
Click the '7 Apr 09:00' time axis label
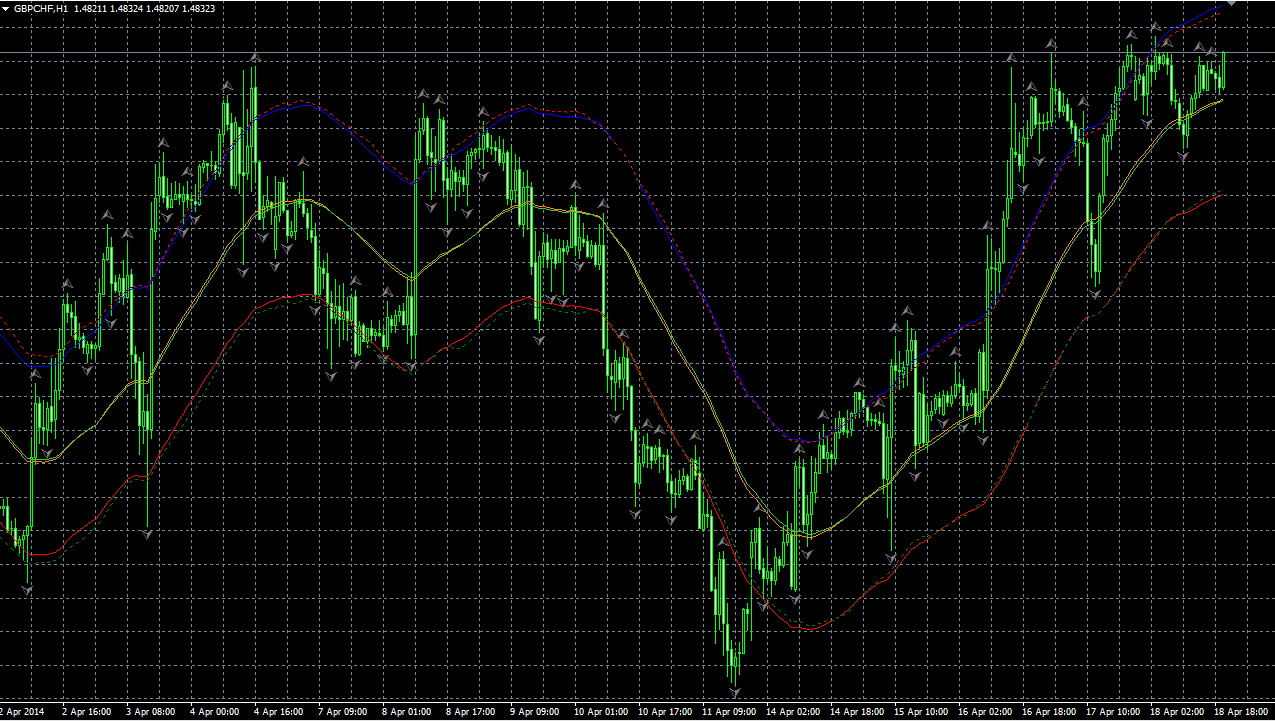coord(342,713)
